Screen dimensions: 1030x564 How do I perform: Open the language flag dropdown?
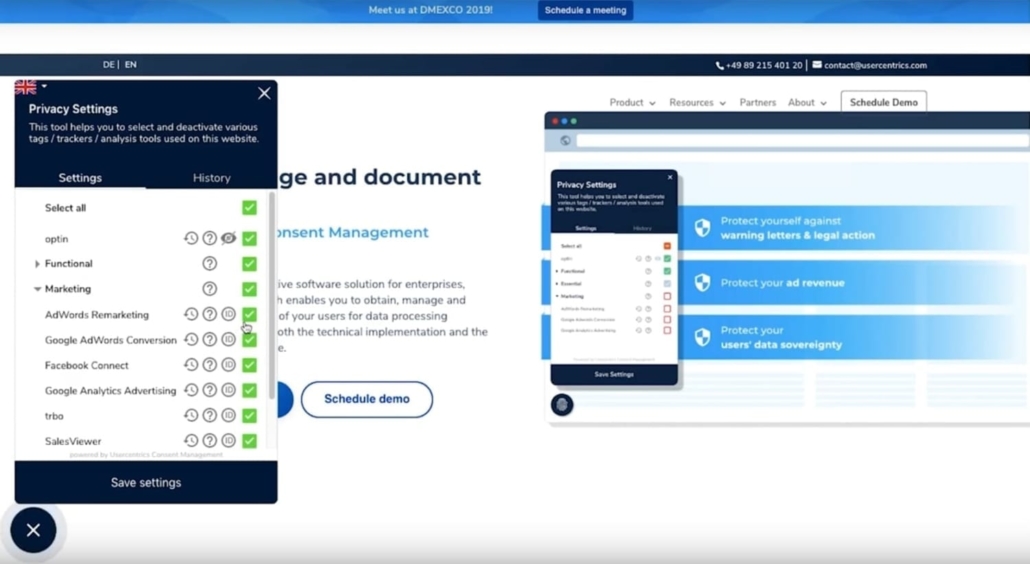30,87
